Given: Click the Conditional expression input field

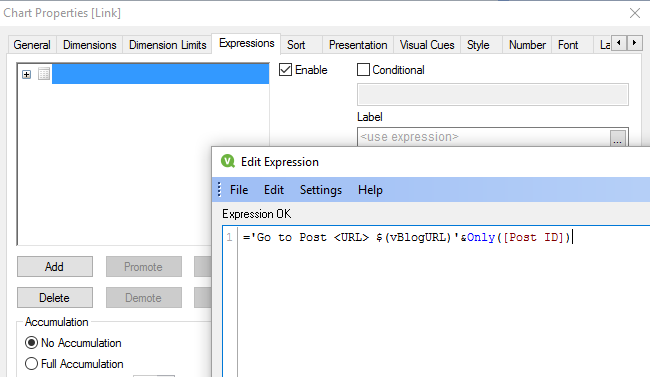Looking at the screenshot, I should coord(492,95).
